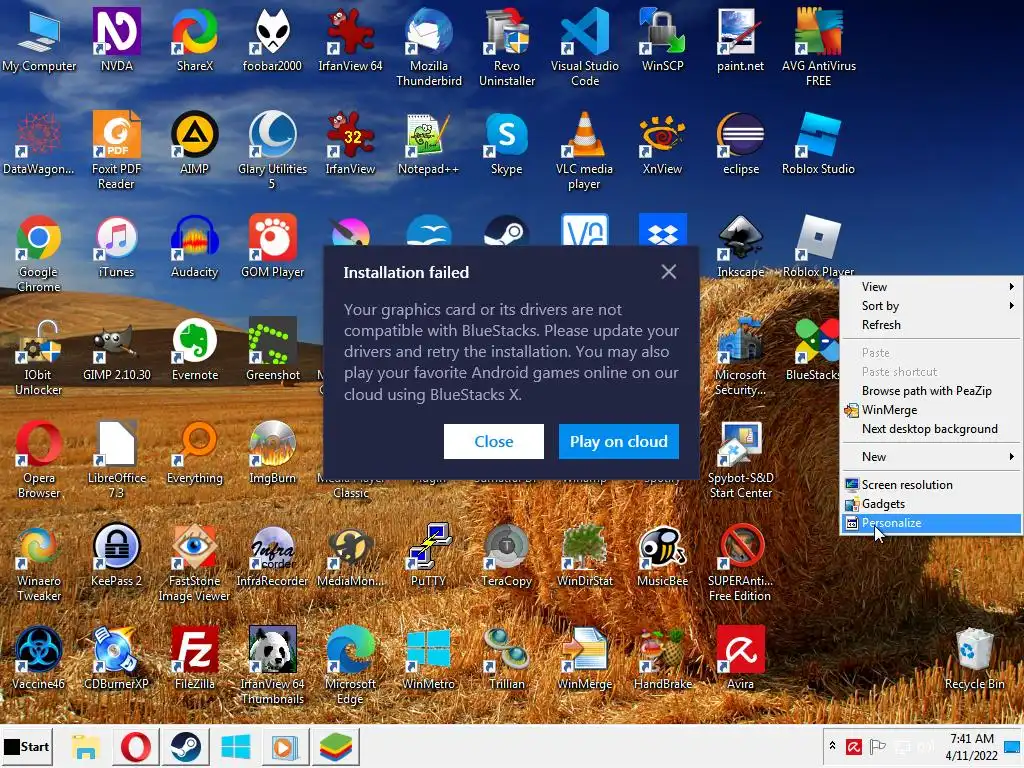The image size is (1024, 768).
Task: Open Greenshot desktop shortcut
Action: pyautogui.click(x=272, y=349)
